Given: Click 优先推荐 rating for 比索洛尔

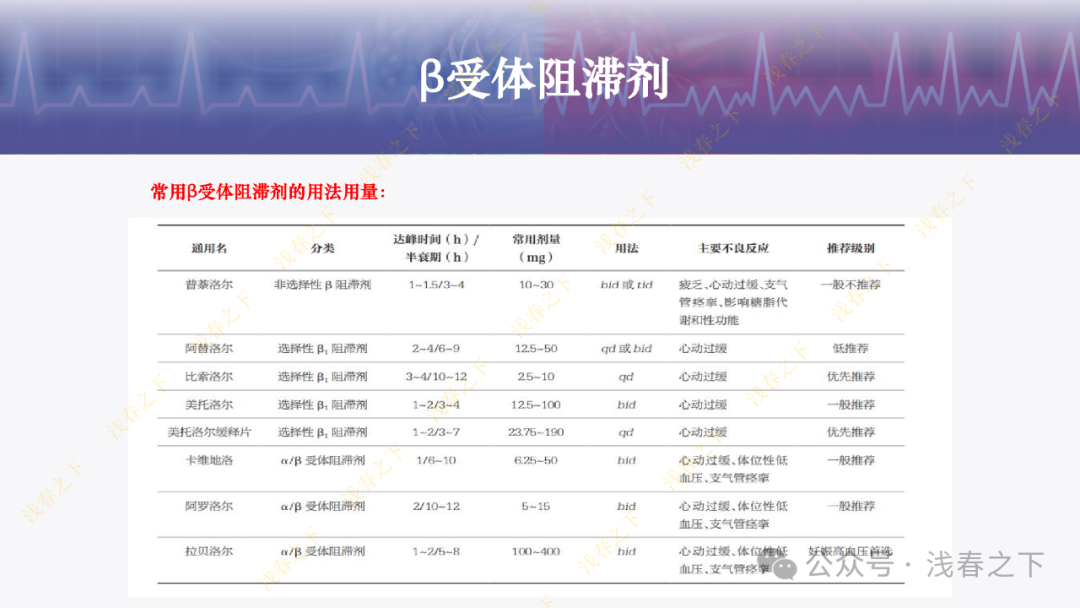Looking at the screenshot, I should (851, 376).
